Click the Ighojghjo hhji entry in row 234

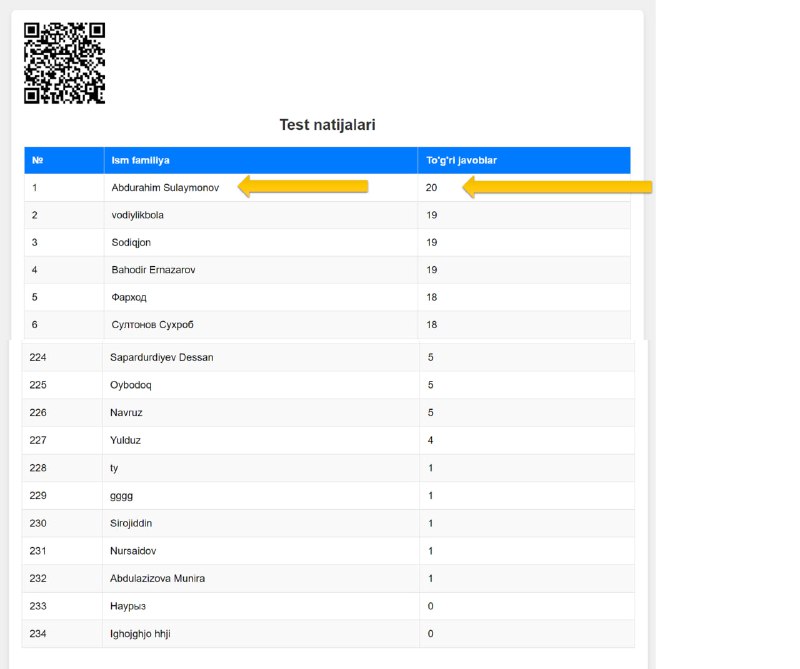tap(140, 634)
